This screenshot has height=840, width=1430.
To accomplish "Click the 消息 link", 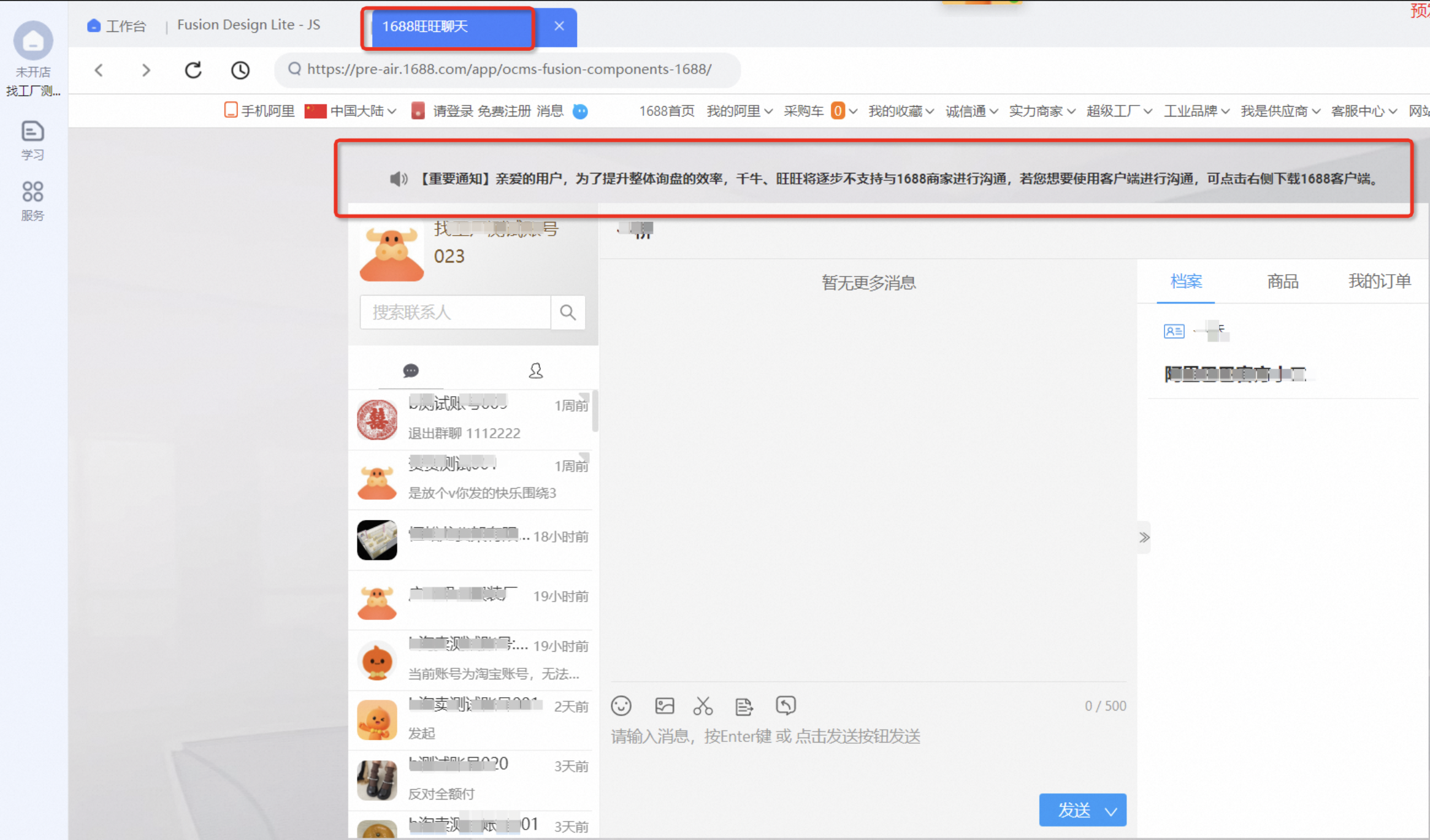I will tap(549, 111).
